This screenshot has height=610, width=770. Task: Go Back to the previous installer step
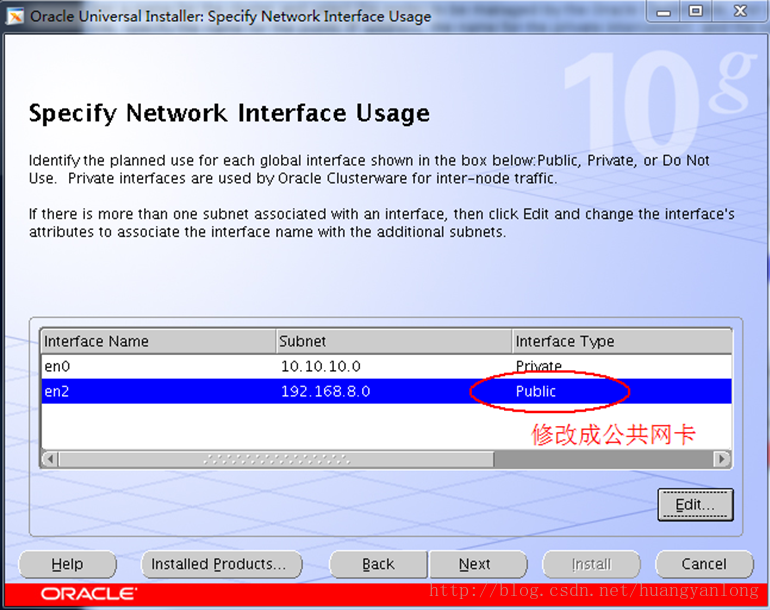point(378,564)
